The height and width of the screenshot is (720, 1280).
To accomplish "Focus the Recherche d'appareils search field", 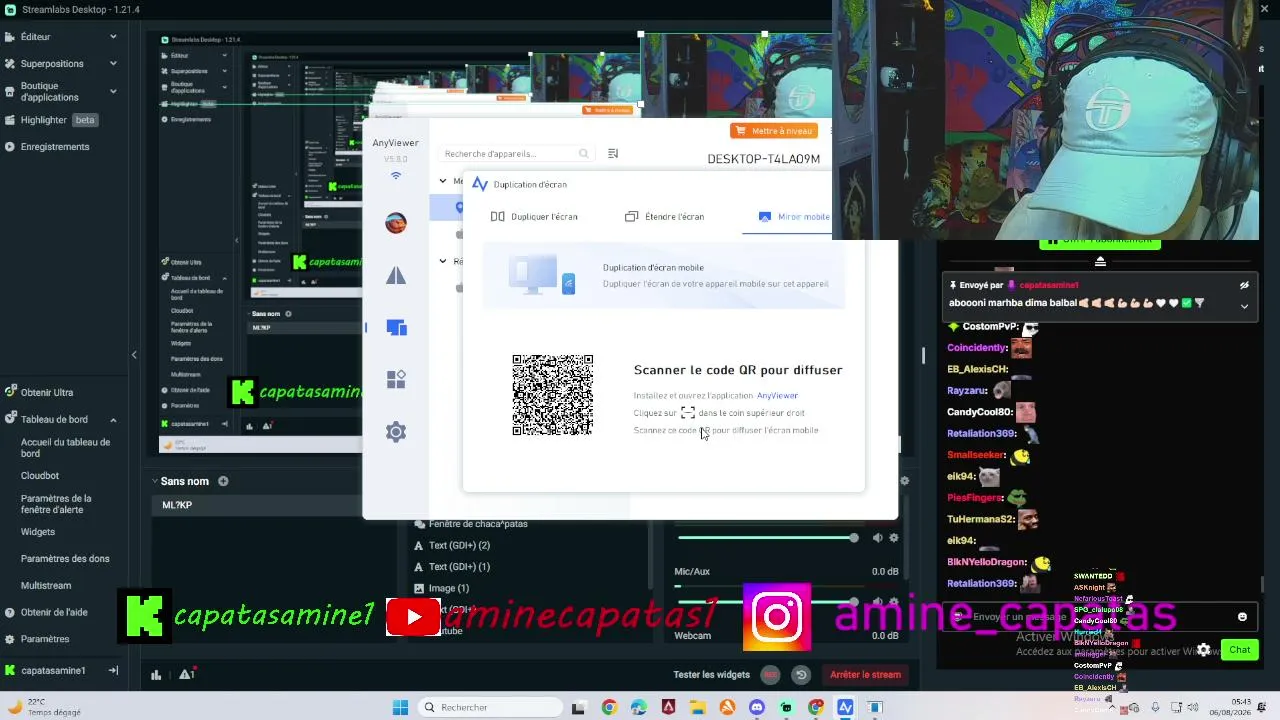I will click(516, 154).
